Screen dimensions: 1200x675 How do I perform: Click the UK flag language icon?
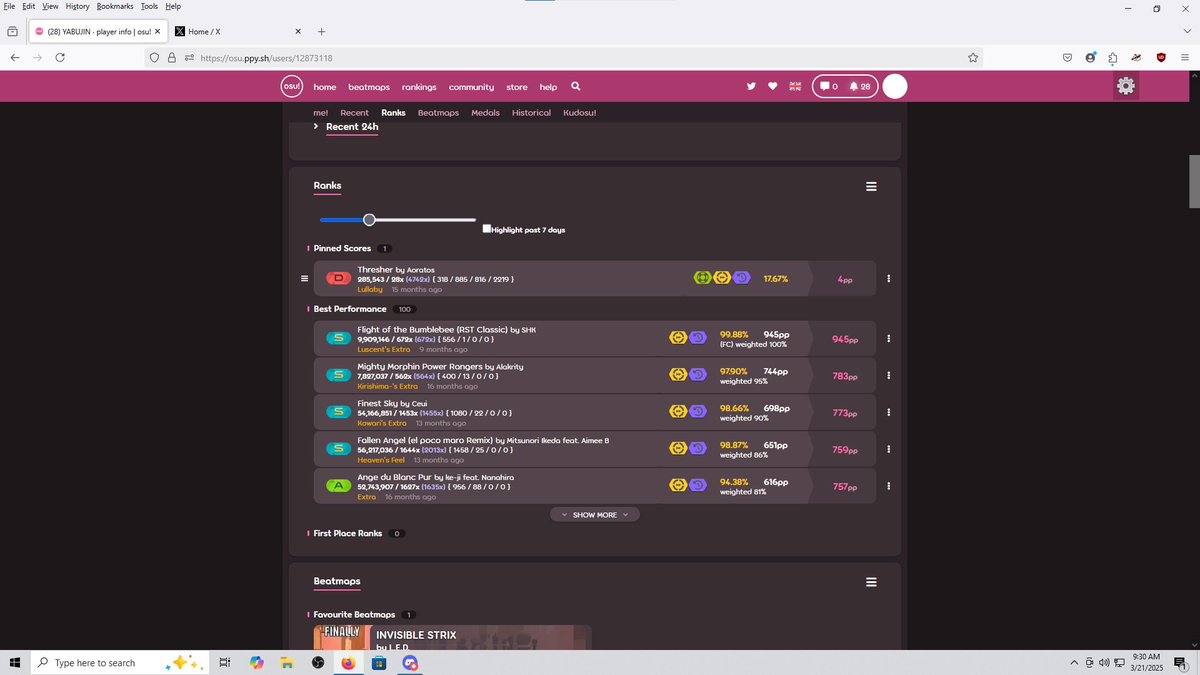pos(796,86)
